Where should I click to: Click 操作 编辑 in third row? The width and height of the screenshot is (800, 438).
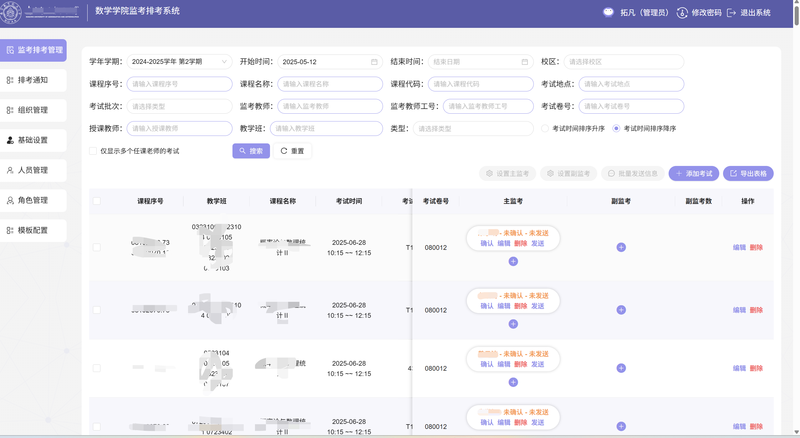[x=739, y=369]
